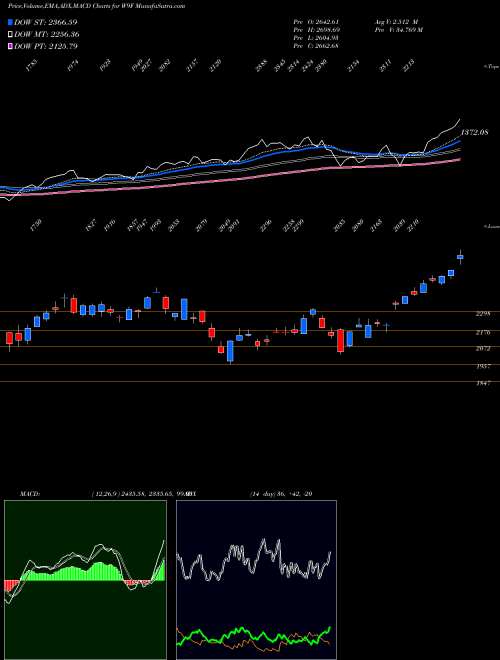Open the dark blue ADX indicator panel

point(256,580)
